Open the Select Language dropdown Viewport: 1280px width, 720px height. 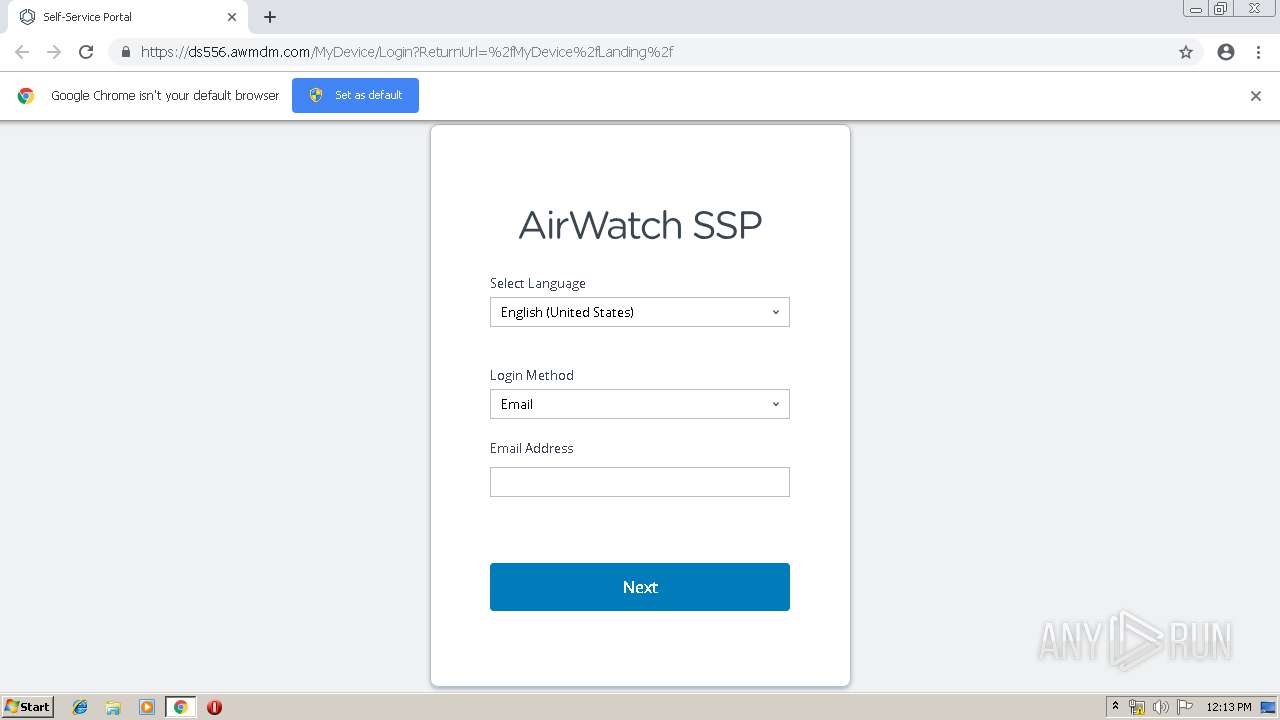pyautogui.click(x=640, y=312)
